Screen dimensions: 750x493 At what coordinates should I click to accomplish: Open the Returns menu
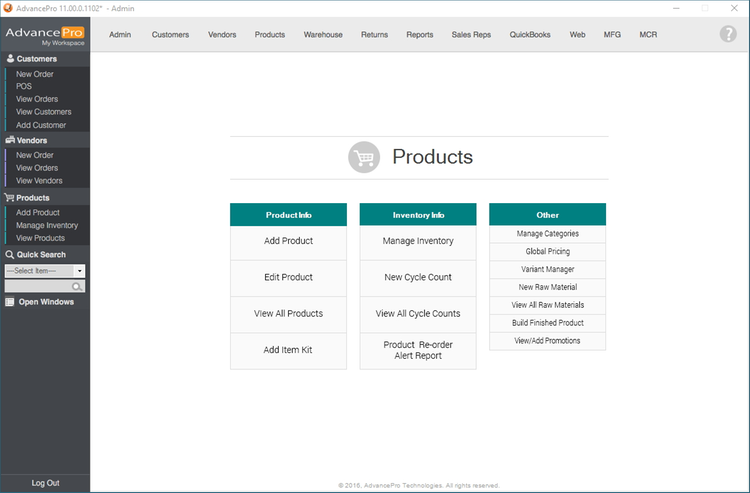[x=375, y=34]
